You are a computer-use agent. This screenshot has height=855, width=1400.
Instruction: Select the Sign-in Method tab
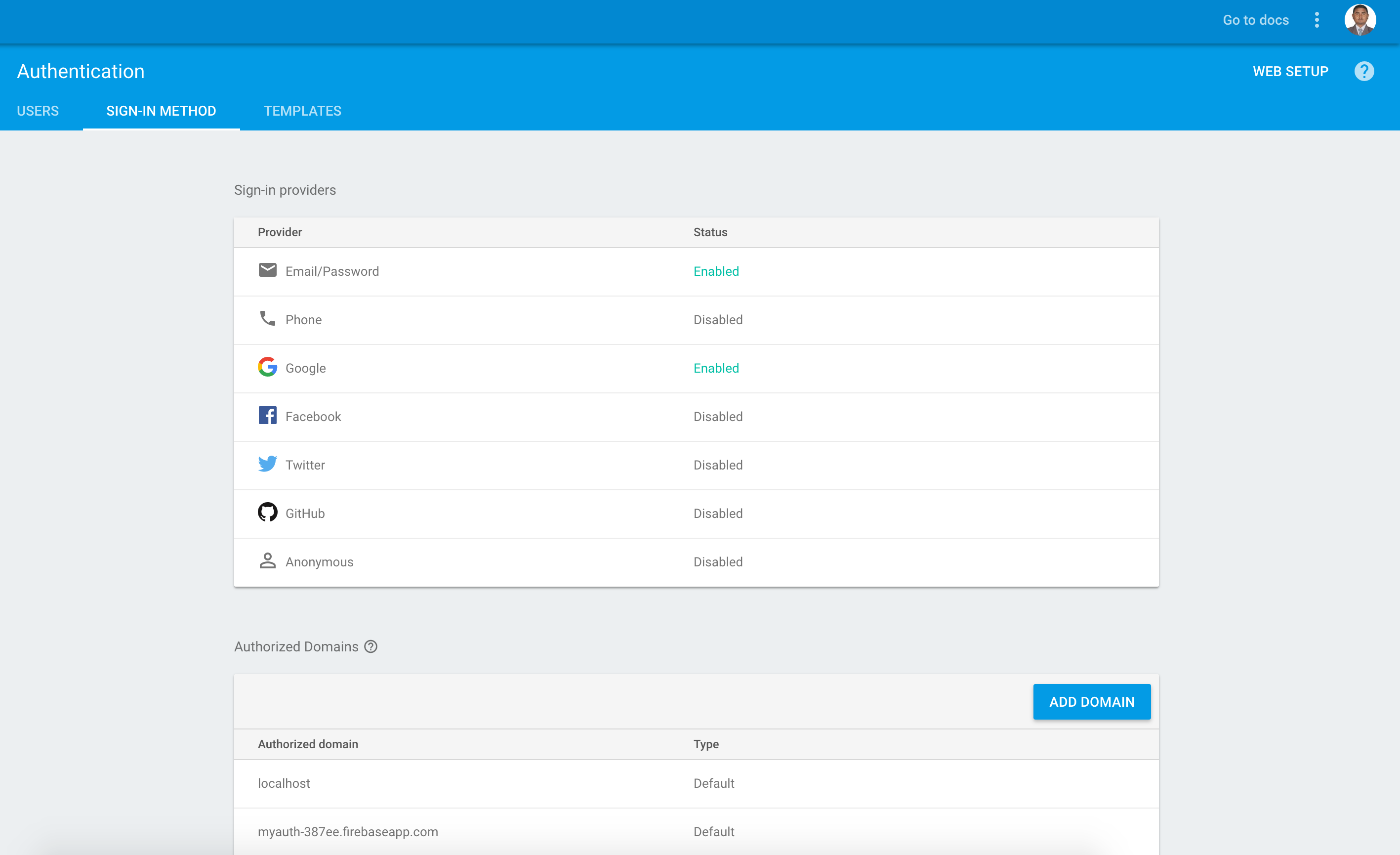(x=161, y=111)
